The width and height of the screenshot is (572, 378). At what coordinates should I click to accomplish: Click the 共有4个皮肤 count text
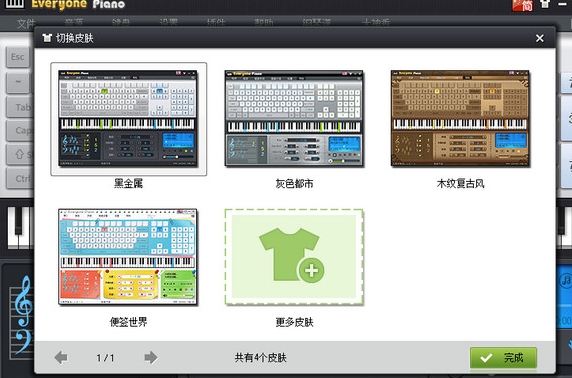pyautogui.click(x=260, y=358)
